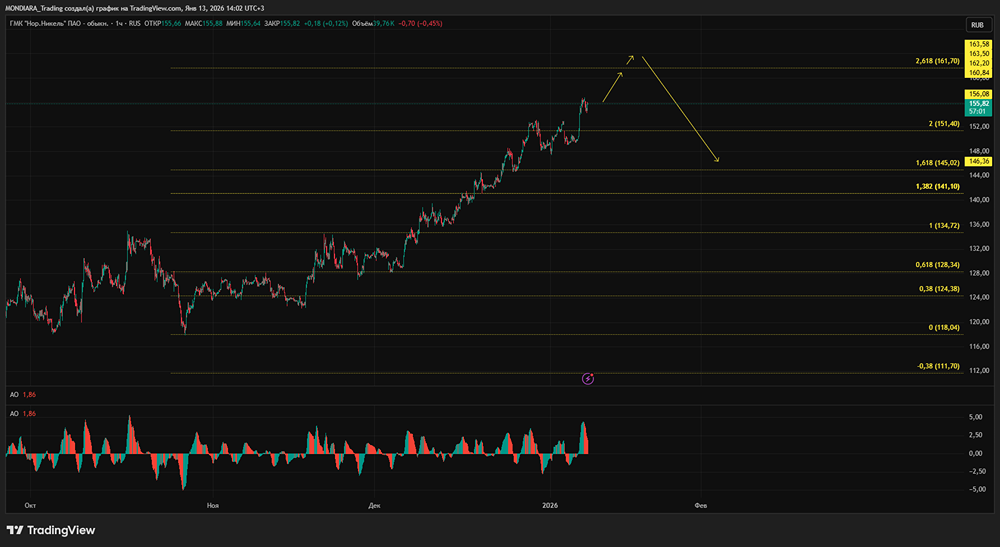Viewport: 1000px width, 547px height.
Task: Click 152,00 on the price scale
Action: tap(980, 126)
